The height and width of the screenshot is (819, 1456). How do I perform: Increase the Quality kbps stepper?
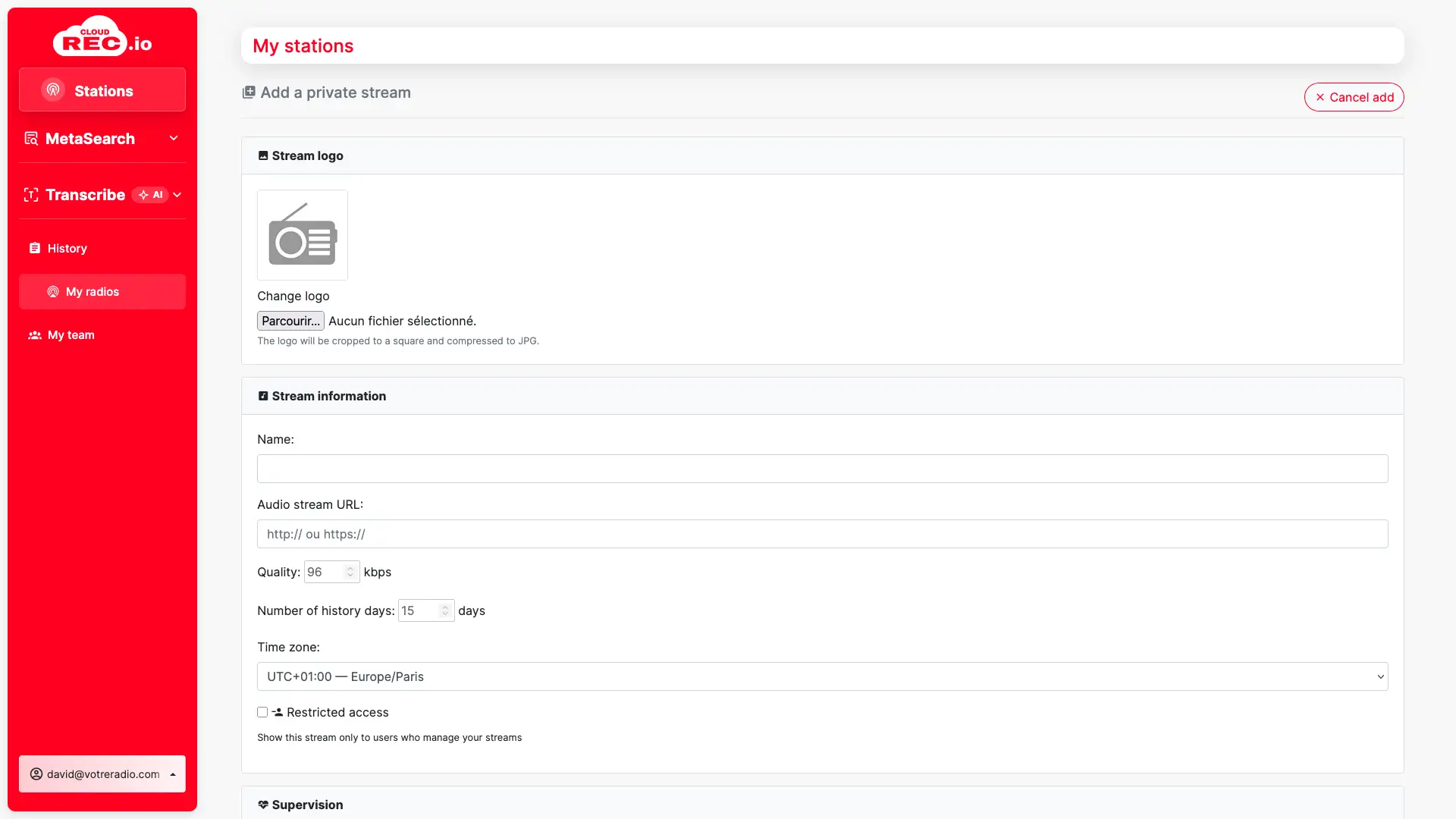tap(350, 568)
